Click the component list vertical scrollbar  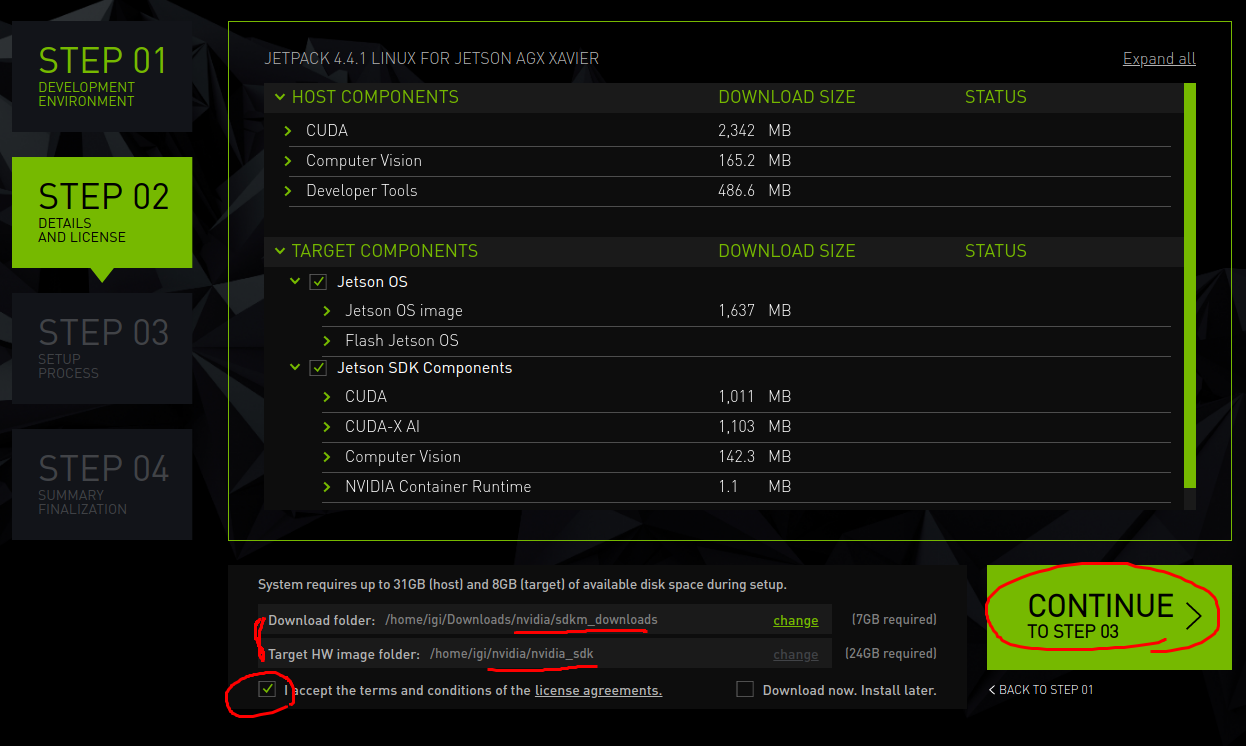1189,285
